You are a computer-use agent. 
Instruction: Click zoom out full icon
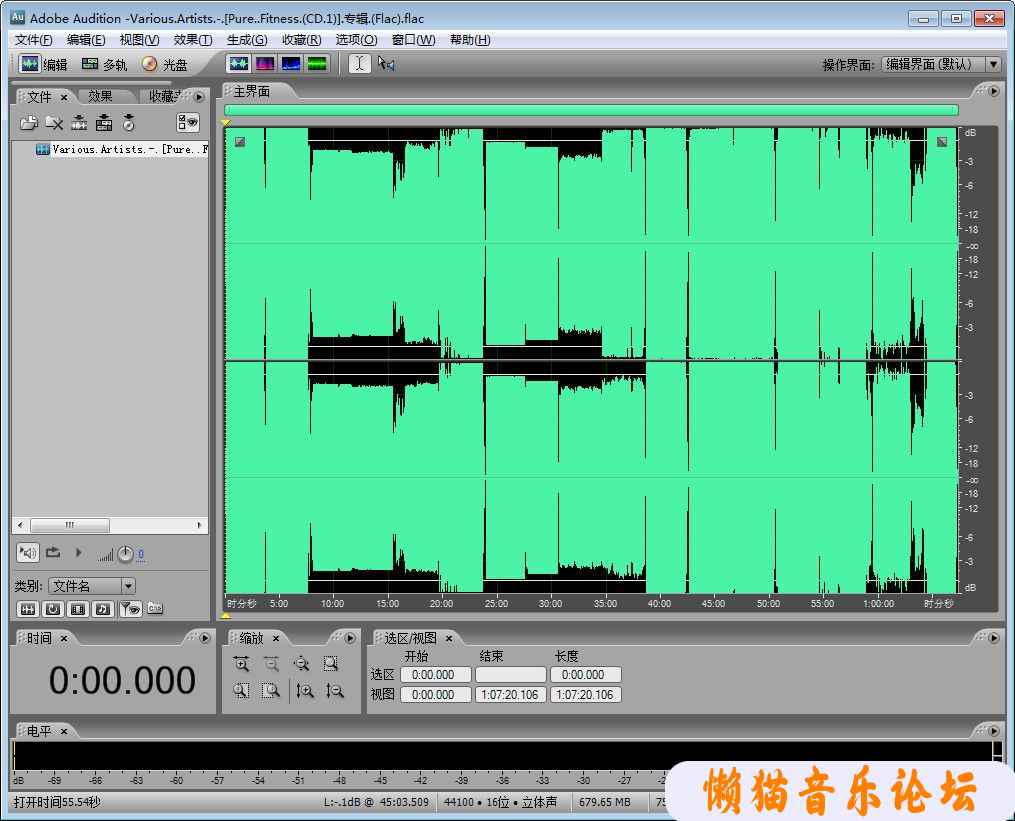(301, 664)
